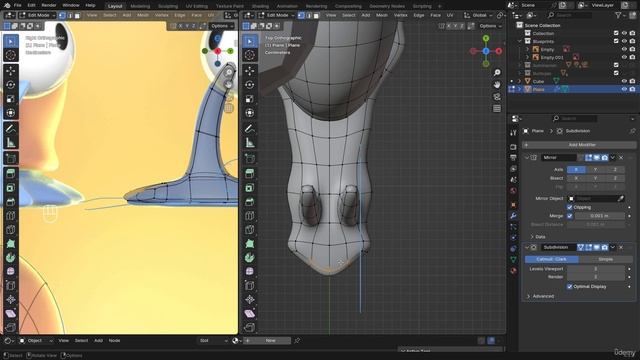The width and height of the screenshot is (640, 360).
Task: Select the Simple subdivision type button
Action: point(606,259)
